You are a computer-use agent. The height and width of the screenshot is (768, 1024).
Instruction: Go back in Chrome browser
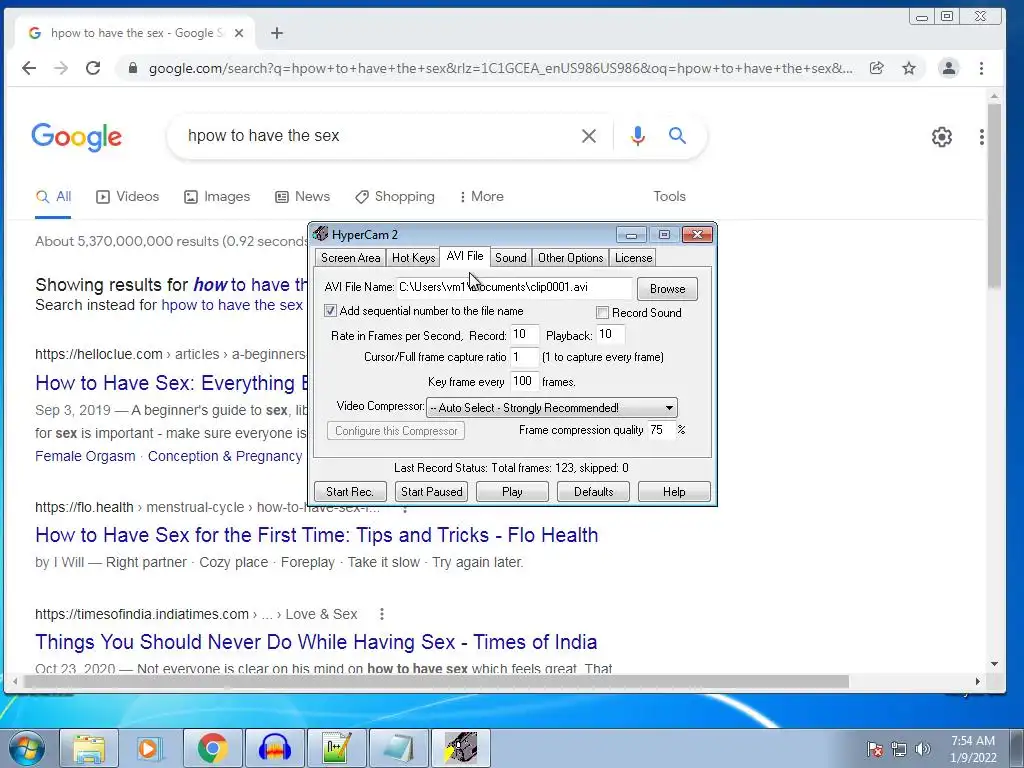(29, 68)
